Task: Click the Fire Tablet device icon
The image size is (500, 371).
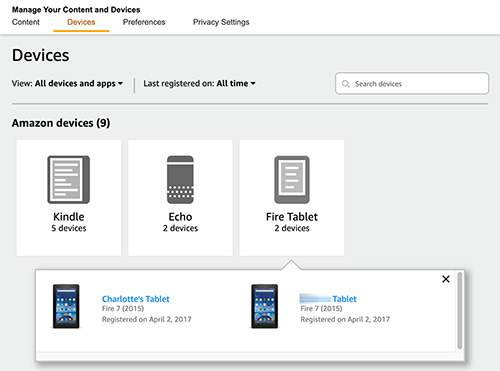Action: [x=292, y=180]
